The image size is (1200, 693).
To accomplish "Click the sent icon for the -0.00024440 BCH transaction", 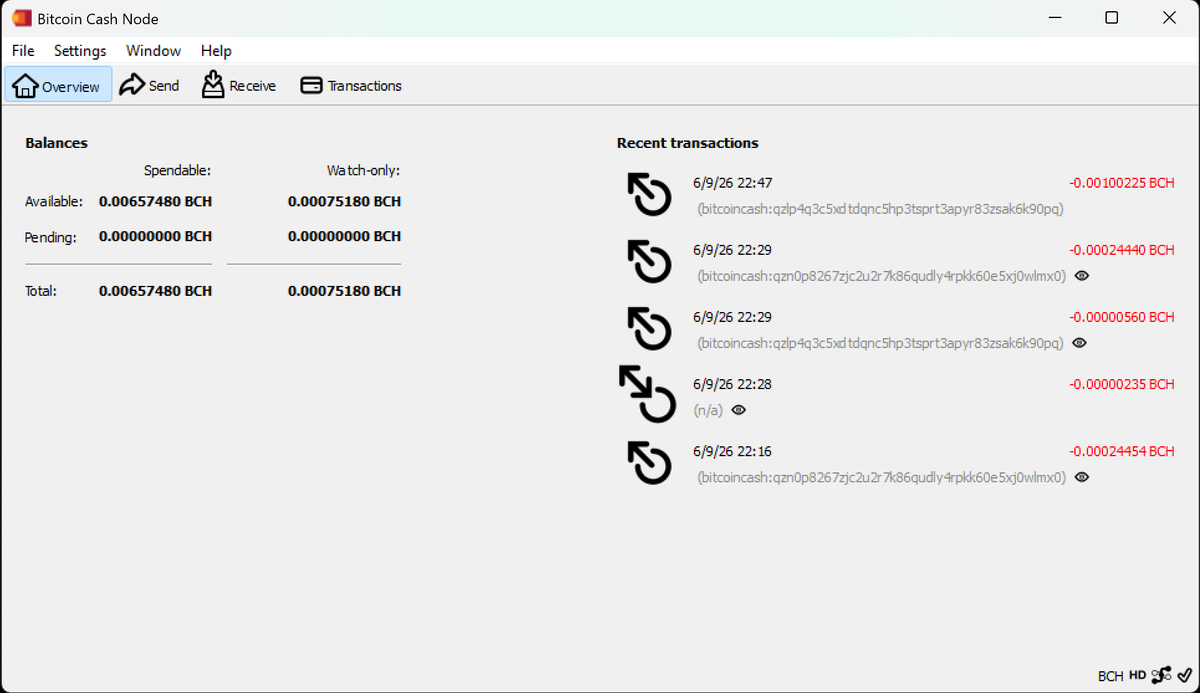I will (x=649, y=262).
